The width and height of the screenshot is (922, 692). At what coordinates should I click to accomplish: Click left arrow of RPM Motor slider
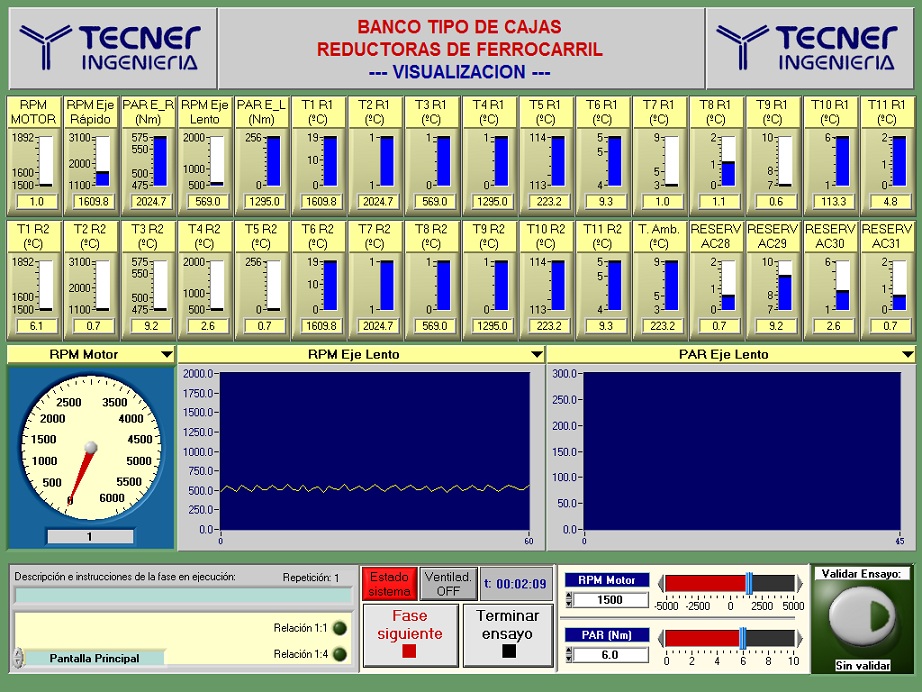pyautogui.click(x=659, y=583)
